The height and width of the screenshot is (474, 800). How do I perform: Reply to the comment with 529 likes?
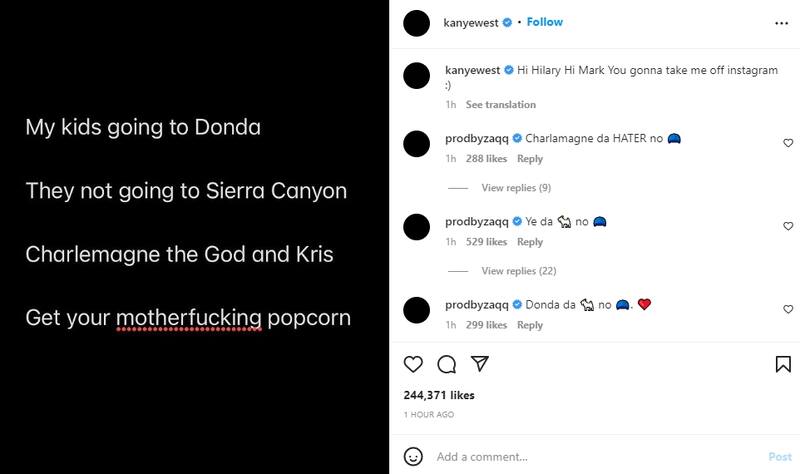tap(530, 242)
